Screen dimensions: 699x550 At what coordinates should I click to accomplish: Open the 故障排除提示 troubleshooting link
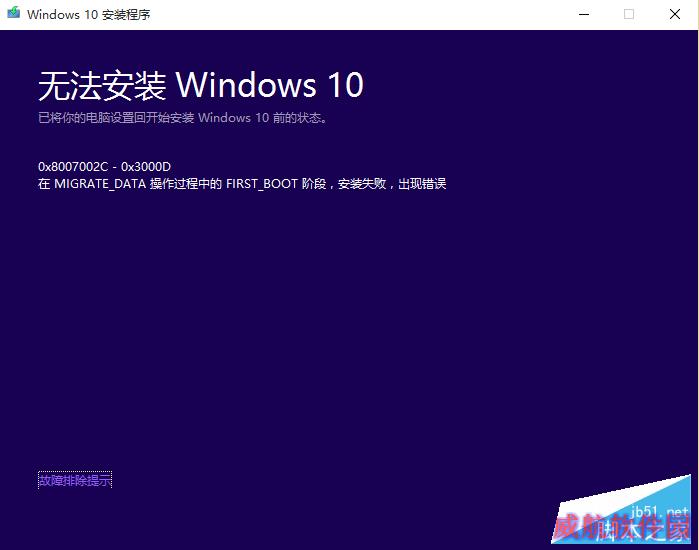(x=75, y=480)
